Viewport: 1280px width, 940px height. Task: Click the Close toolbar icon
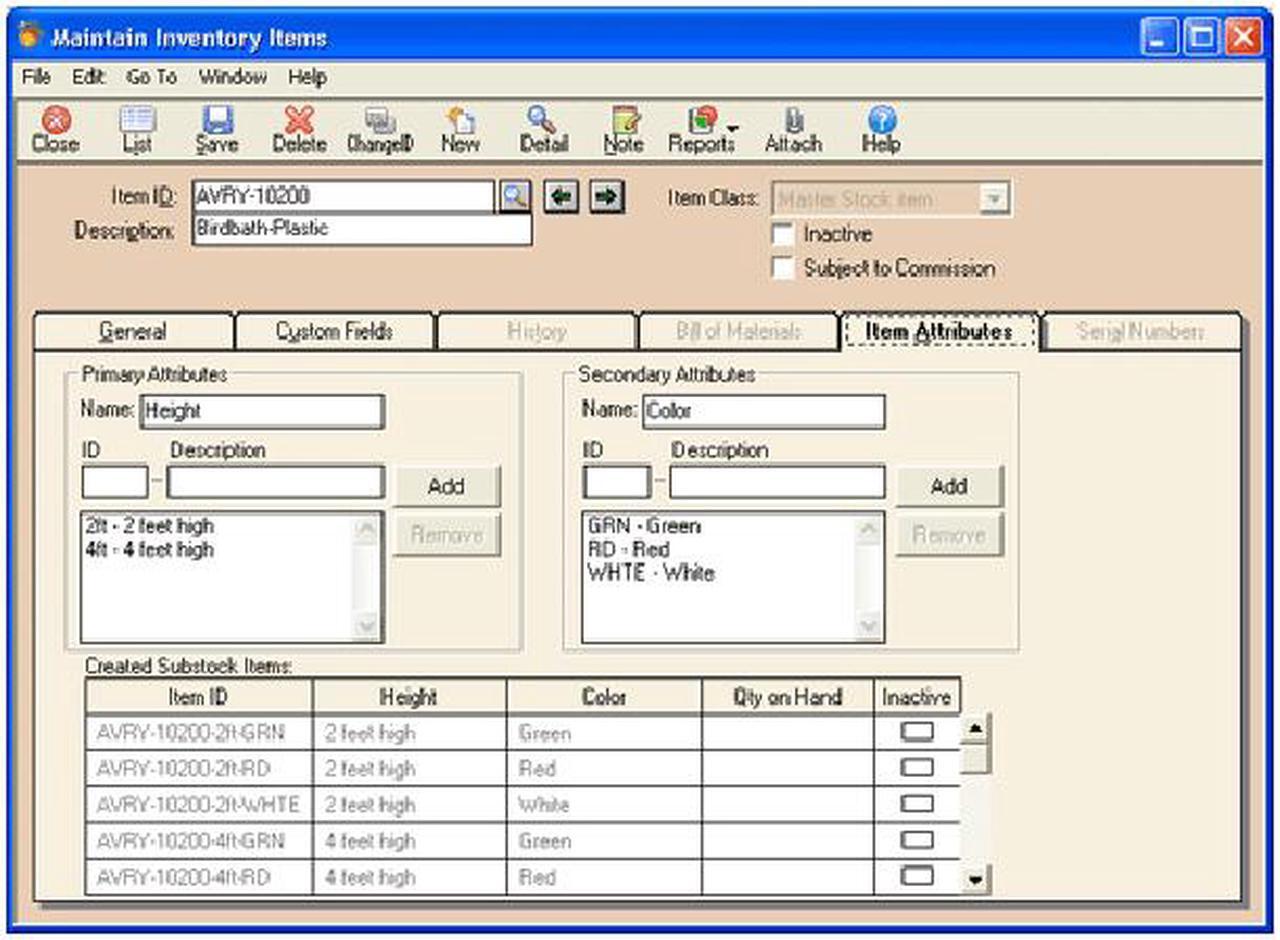[55, 129]
